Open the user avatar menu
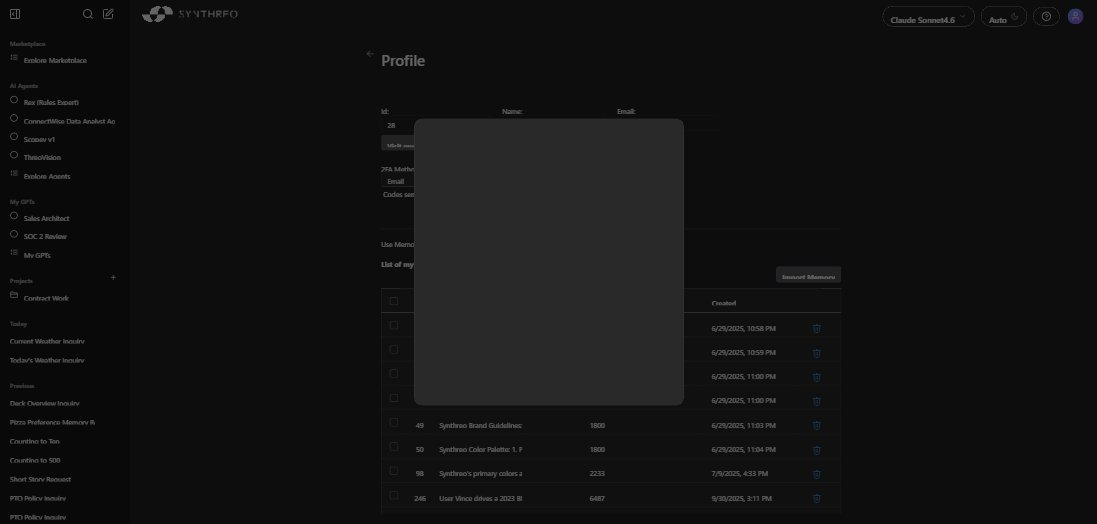 (x=1075, y=17)
